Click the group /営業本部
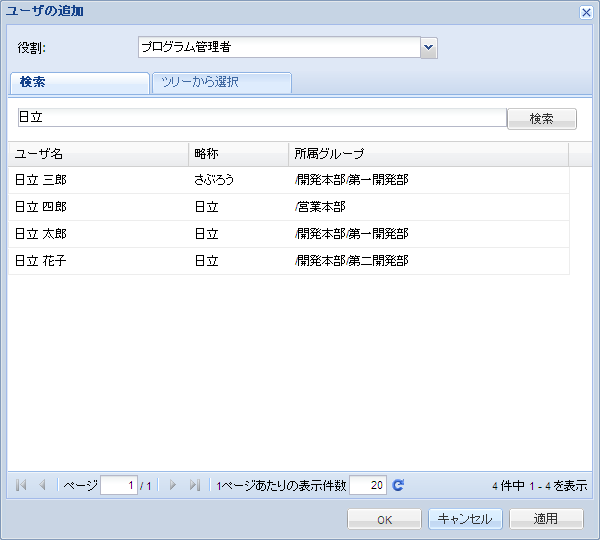 [x=320, y=207]
